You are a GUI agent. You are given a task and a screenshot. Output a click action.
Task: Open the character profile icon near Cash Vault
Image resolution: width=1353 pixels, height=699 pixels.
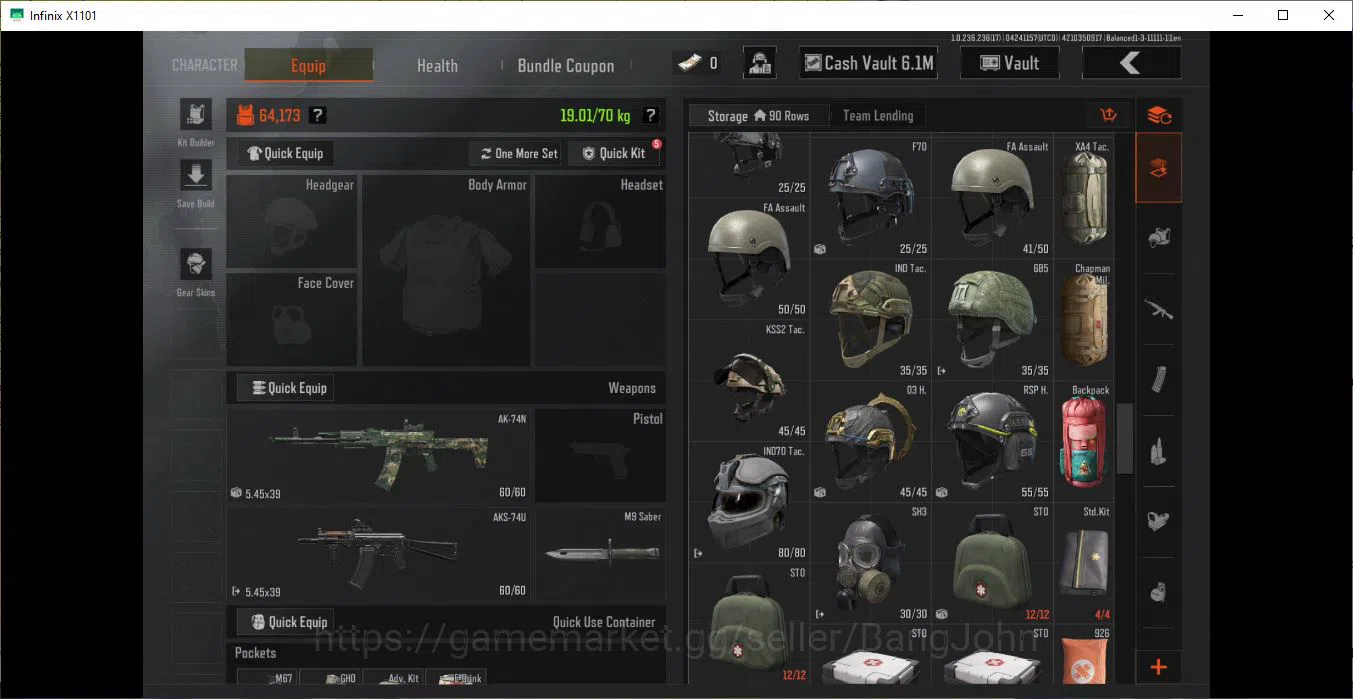(760, 63)
